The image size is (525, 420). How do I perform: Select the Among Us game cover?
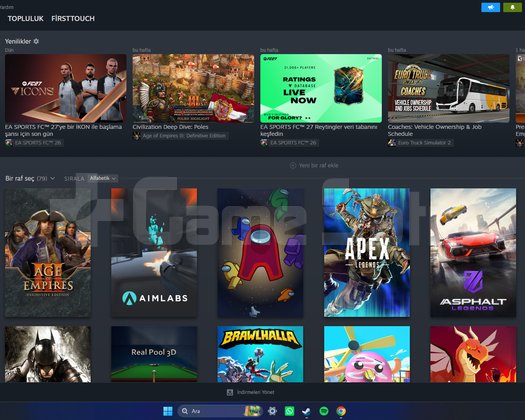[x=260, y=253]
